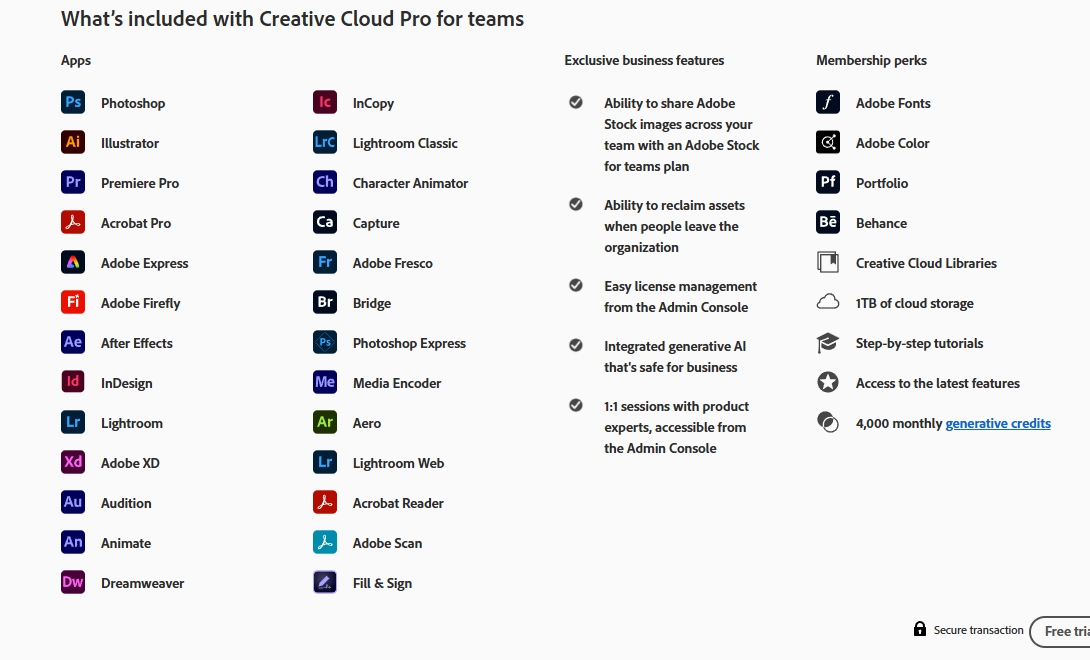Click the 'Step-by-step tutorials' text
1090x660 pixels.
(919, 343)
